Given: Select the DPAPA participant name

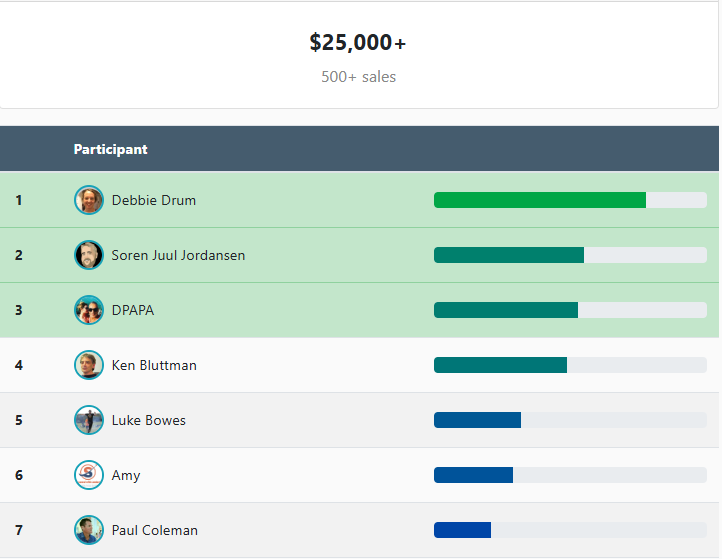Looking at the screenshot, I should 133,310.
